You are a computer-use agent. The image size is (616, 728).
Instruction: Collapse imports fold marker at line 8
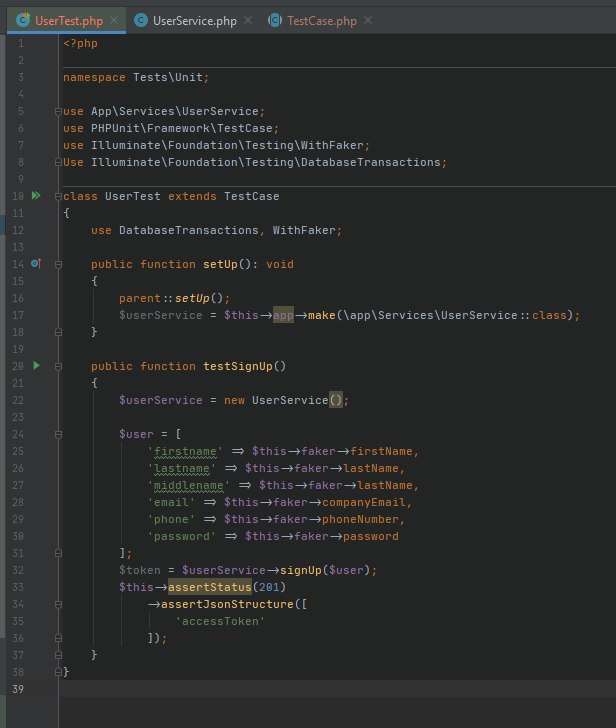(58, 162)
